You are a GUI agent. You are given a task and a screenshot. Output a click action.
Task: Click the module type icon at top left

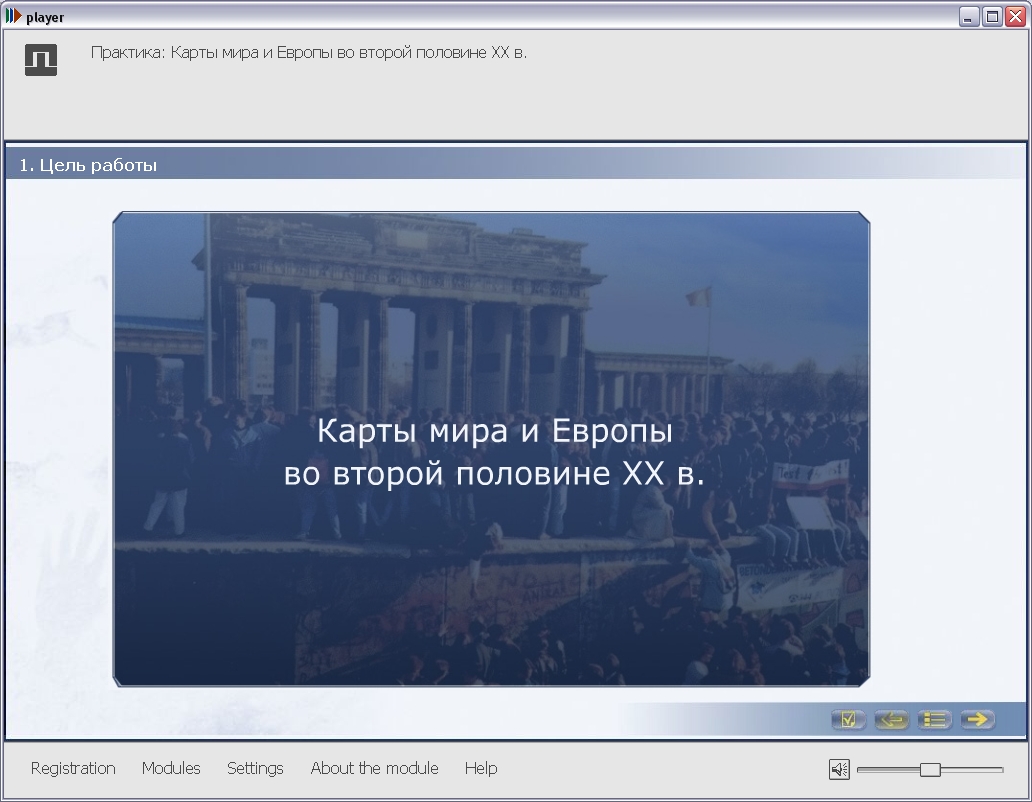pyautogui.click(x=41, y=60)
